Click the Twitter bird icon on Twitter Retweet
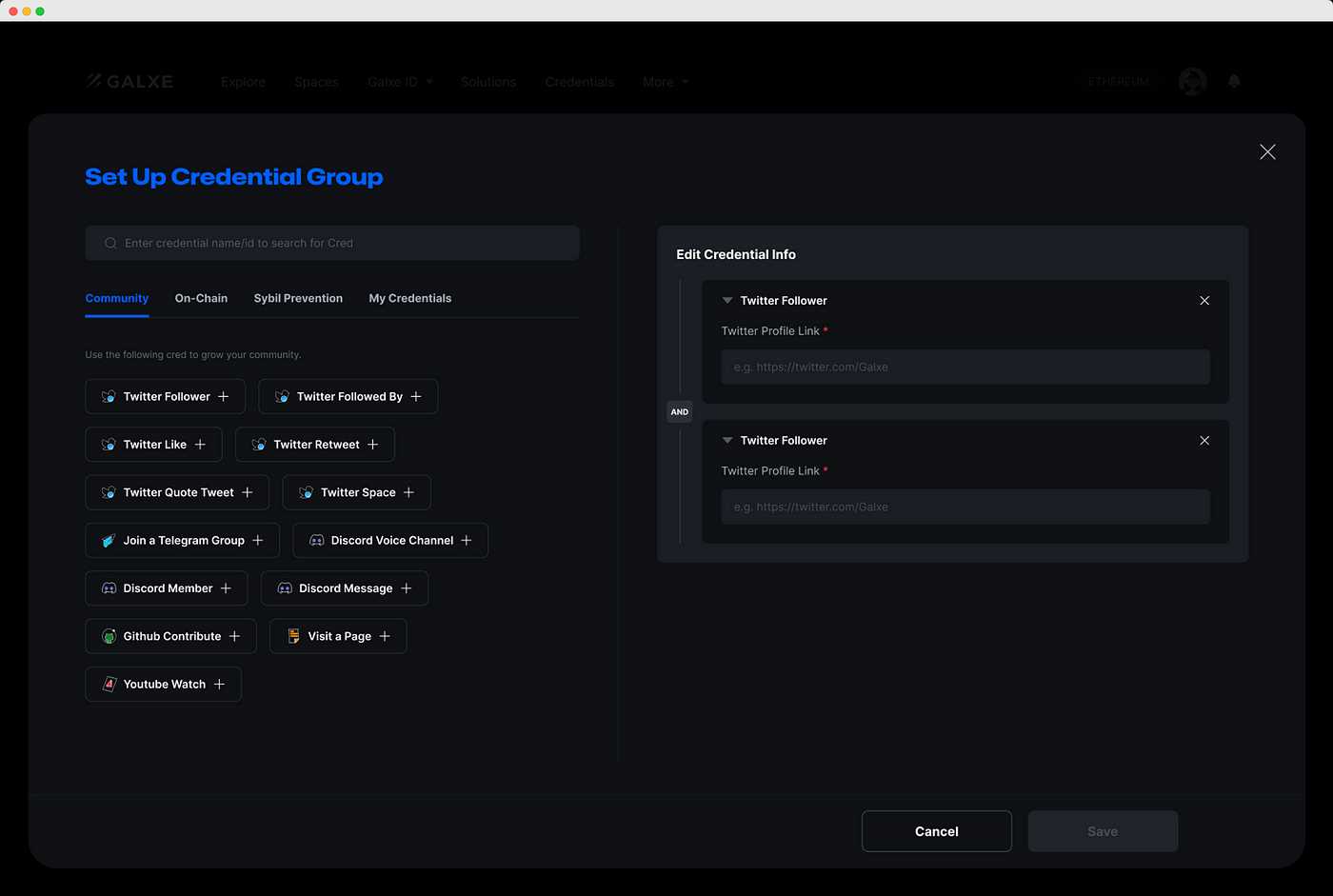Screen dimensions: 1333x896 [259, 445]
